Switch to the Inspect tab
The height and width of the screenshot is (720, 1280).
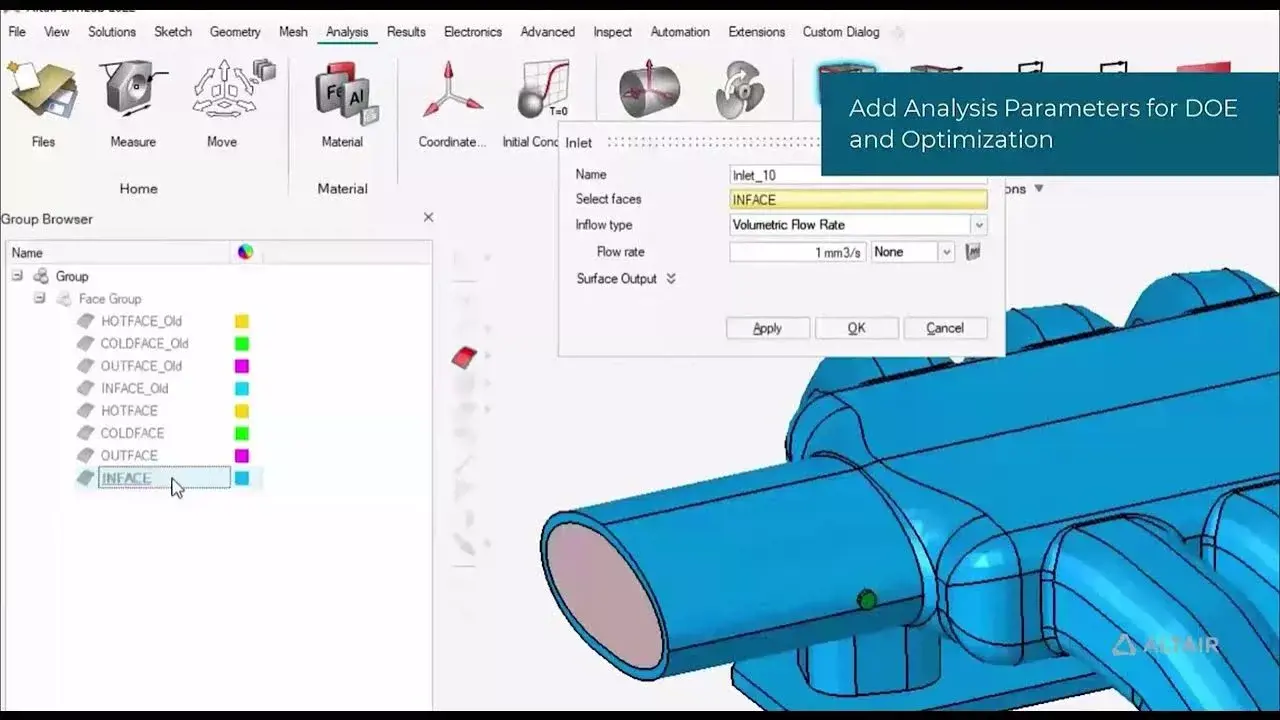pos(613,32)
